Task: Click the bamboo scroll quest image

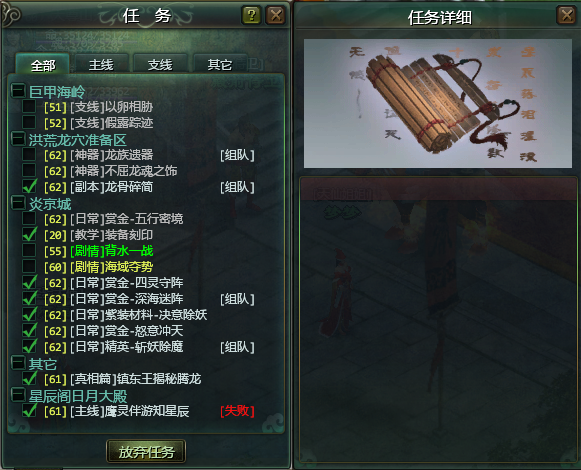Action: tap(438, 103)
